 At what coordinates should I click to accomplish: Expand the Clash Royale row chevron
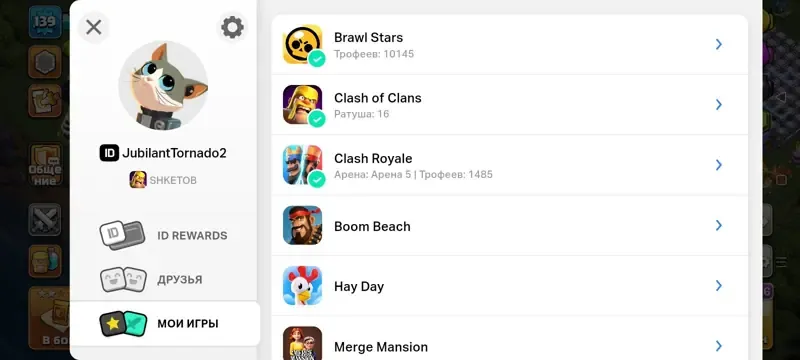719,165
